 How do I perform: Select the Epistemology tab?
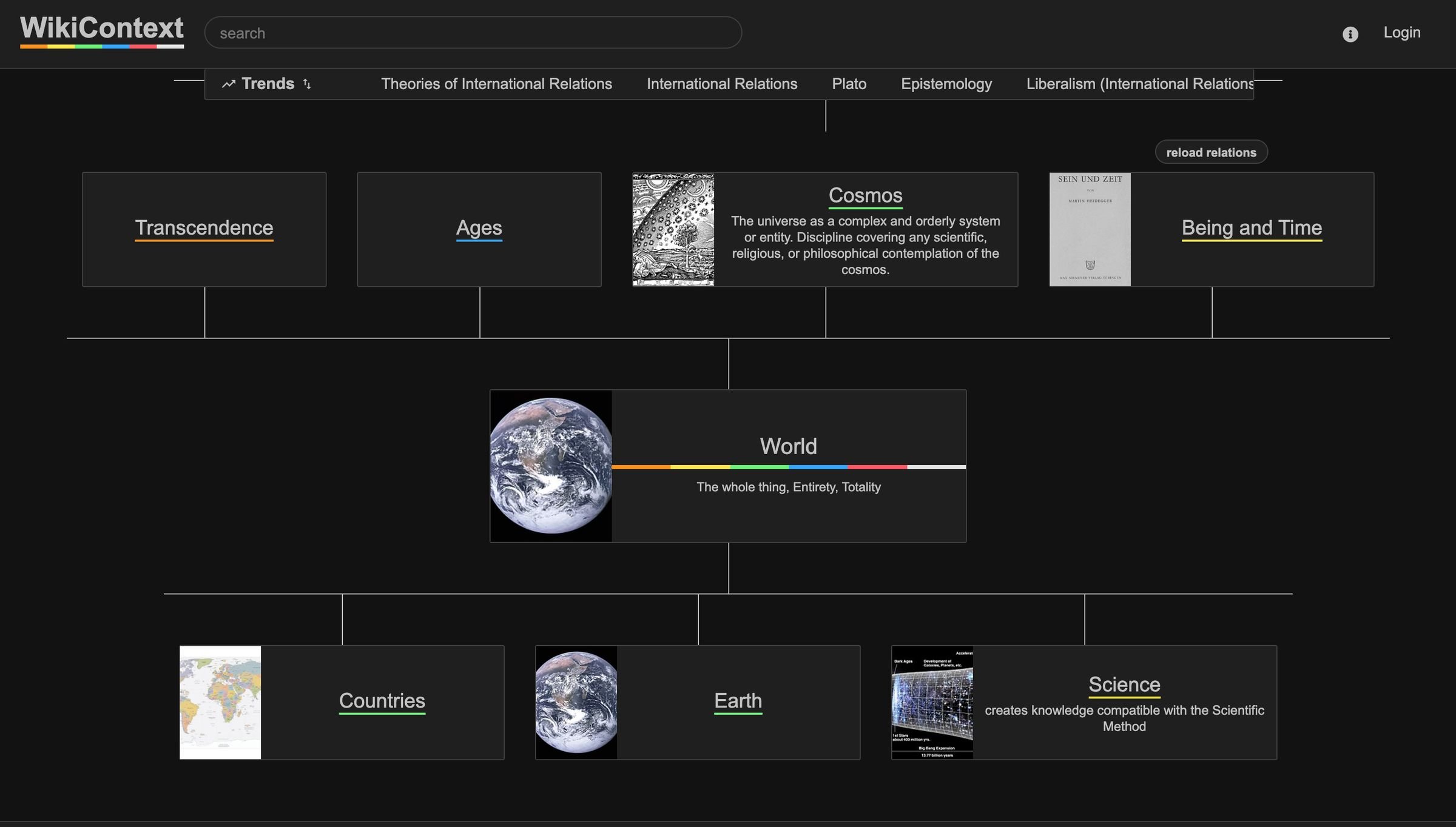click(x=946, y=83)
